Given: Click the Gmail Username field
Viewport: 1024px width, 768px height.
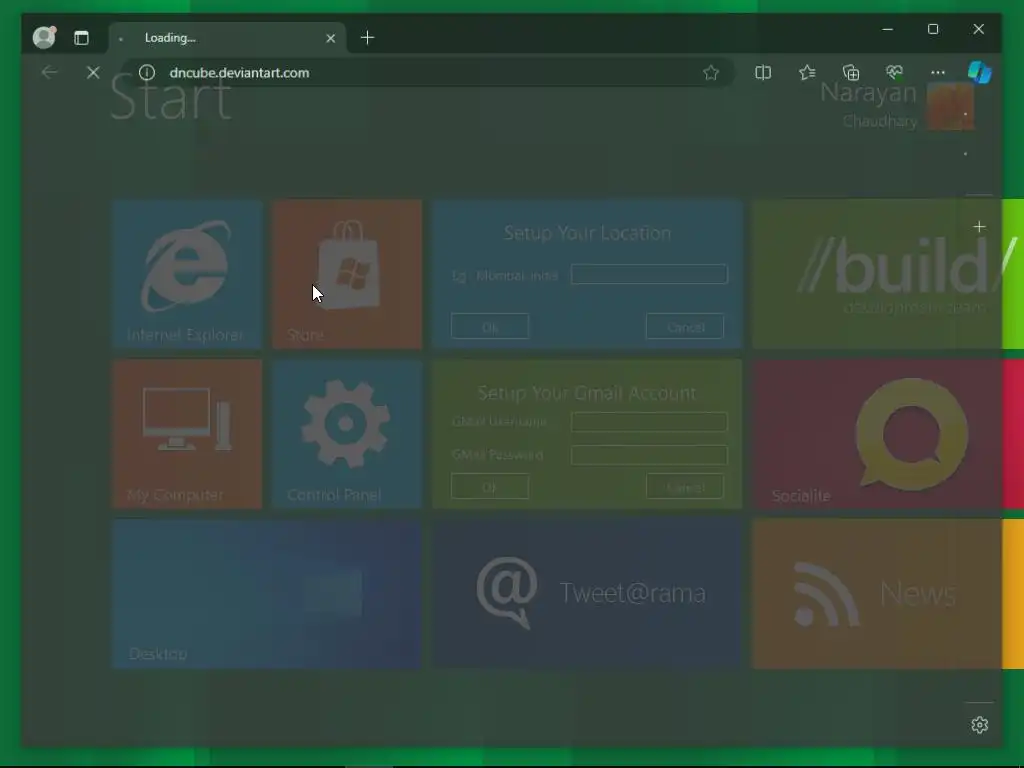Looking at the screenshot, I should 649,422.
